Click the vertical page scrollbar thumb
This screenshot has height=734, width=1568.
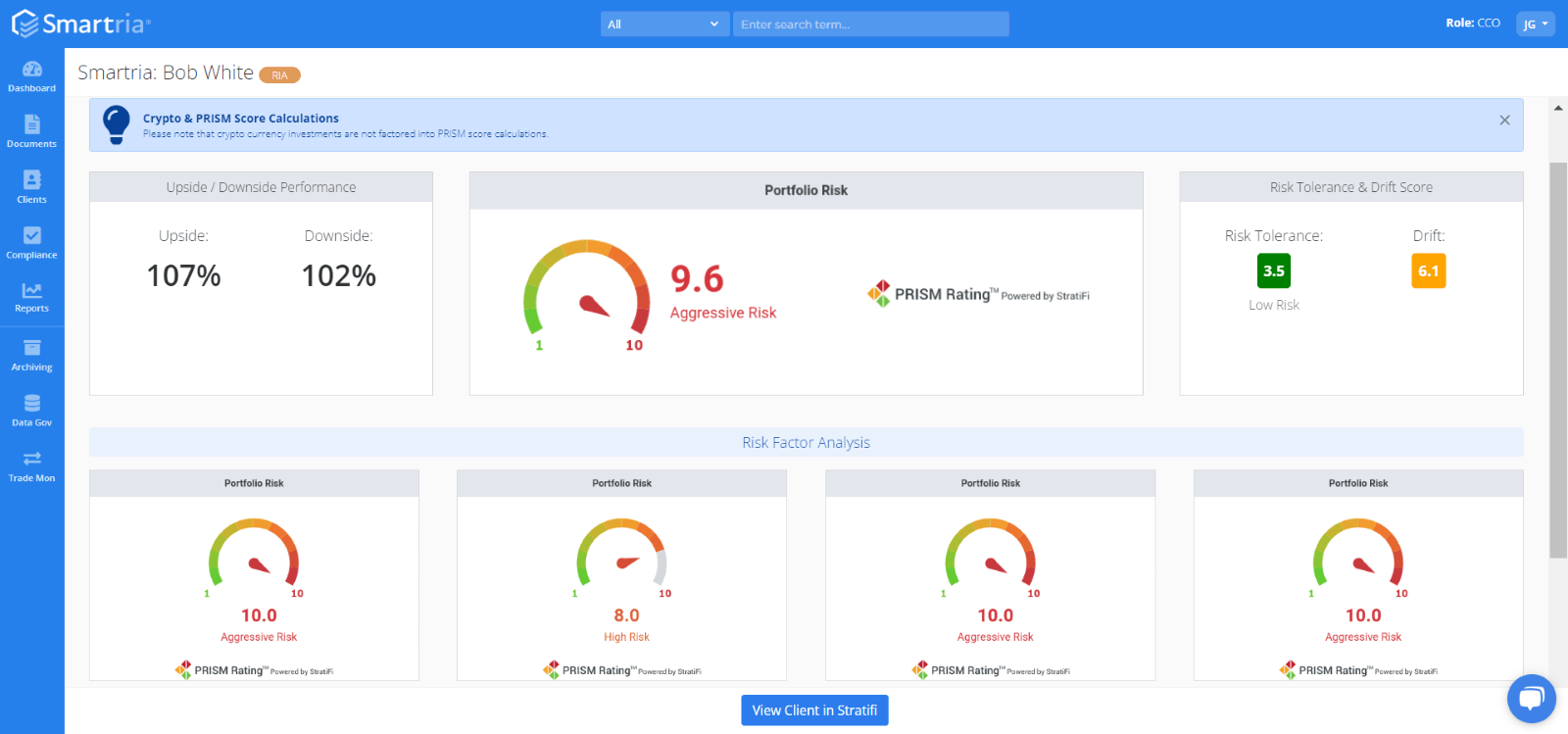pos(1558,361)
